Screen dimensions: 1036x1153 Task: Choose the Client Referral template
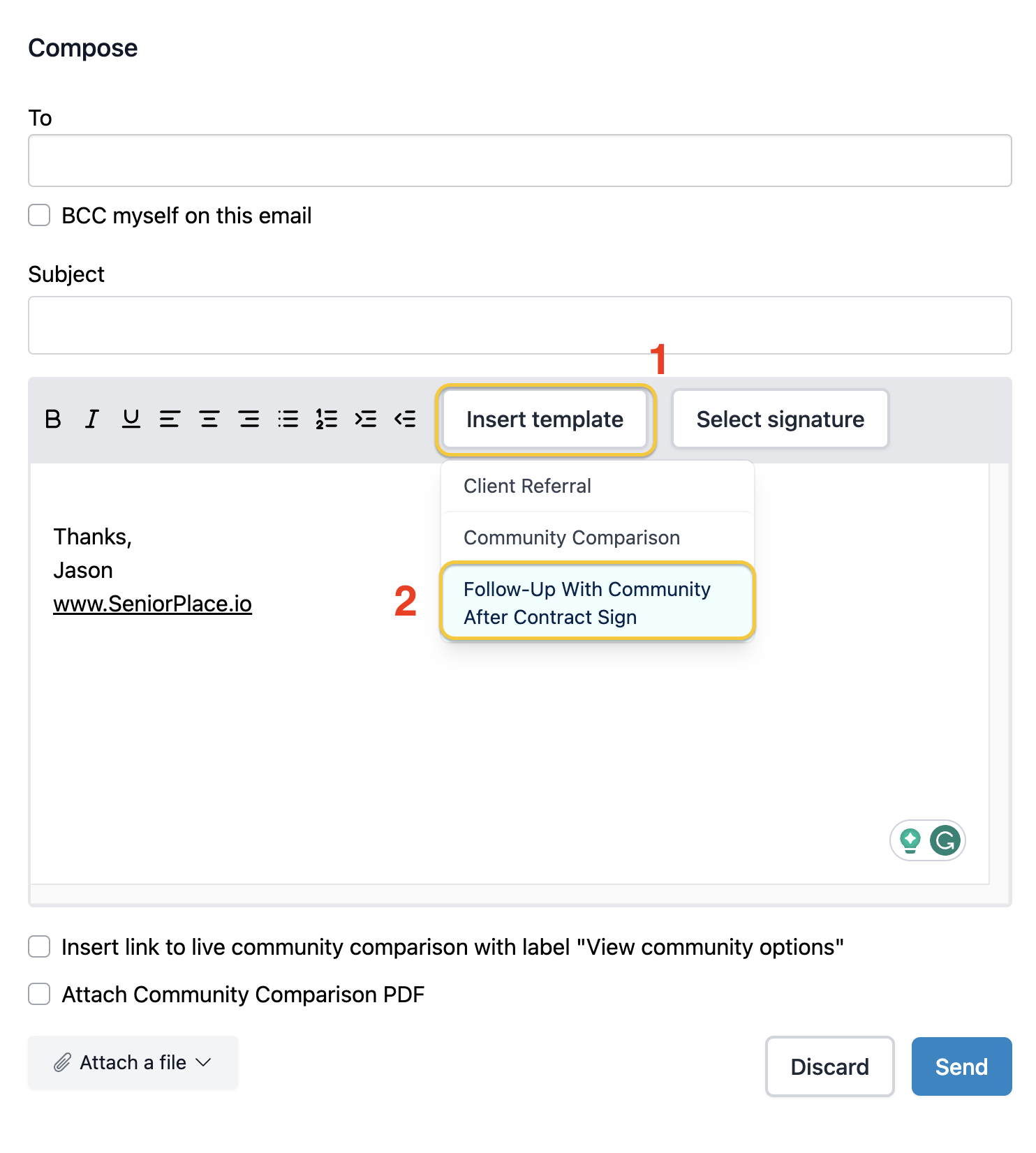tap(527, 485)
